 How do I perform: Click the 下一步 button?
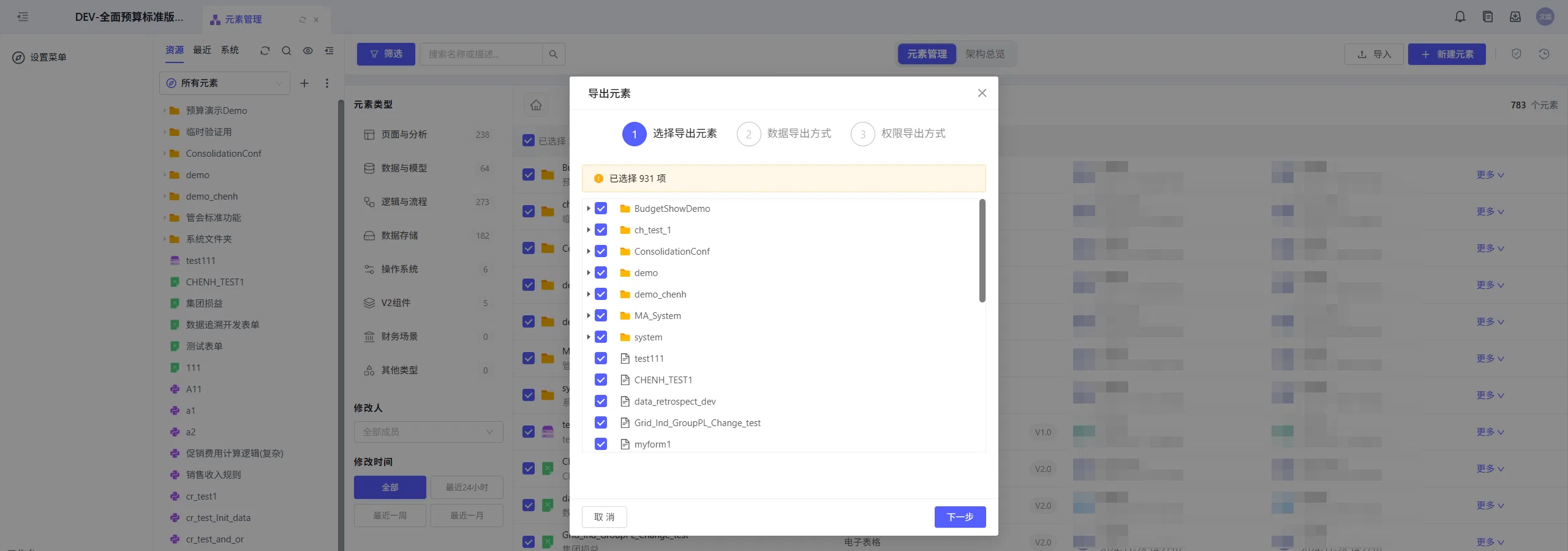click(960, 517)
